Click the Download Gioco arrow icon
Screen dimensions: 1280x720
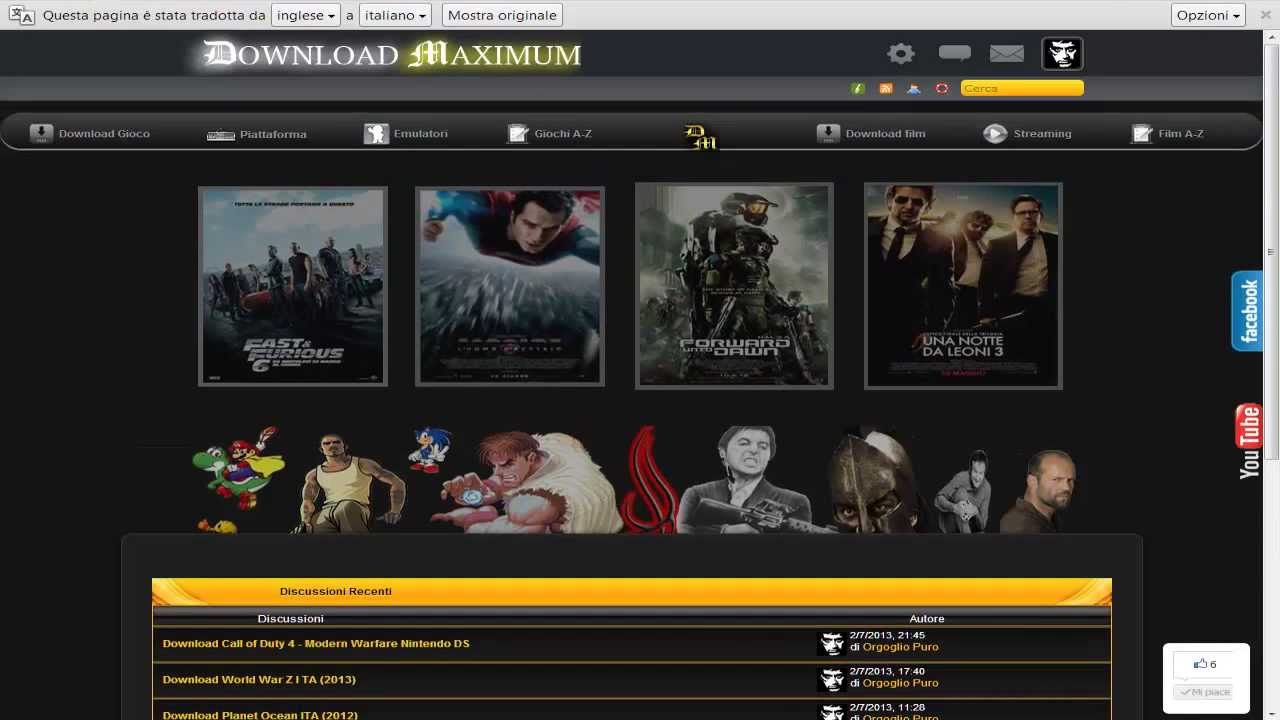pos(41,133)
